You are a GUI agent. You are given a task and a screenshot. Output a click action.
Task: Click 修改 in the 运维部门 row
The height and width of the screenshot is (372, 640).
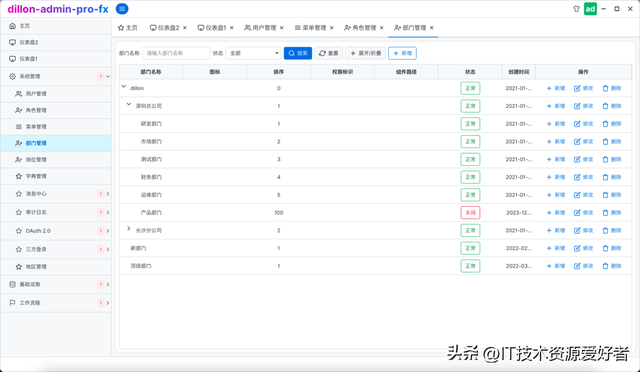[x=583, y=195]
